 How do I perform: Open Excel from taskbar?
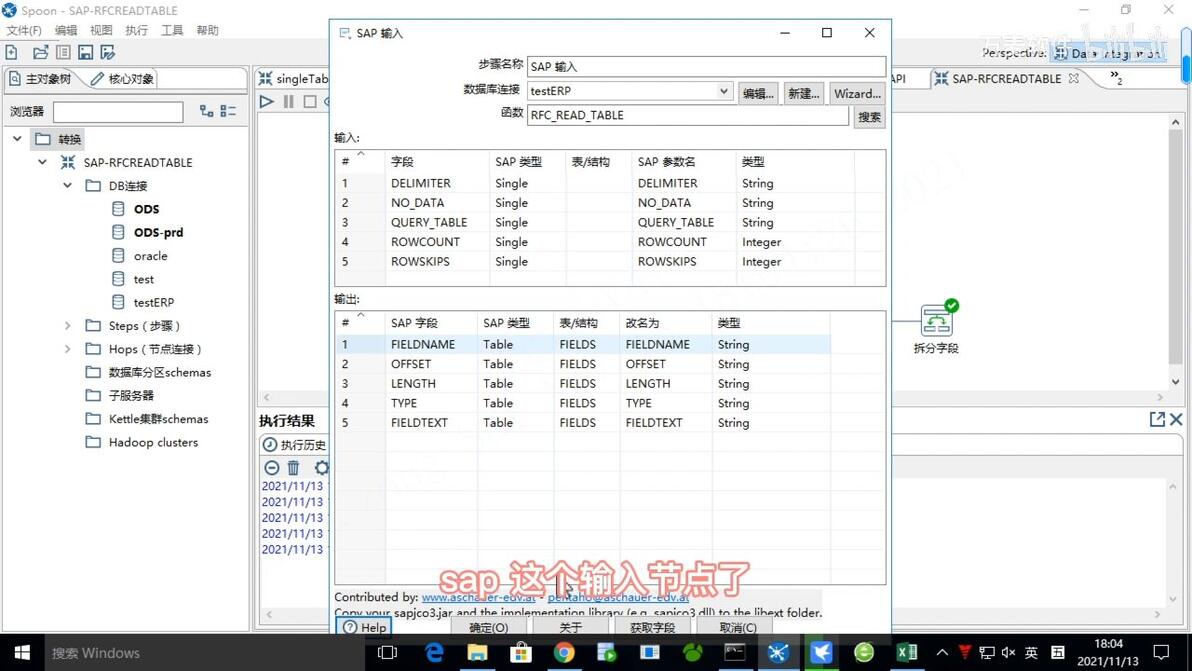[x=907, y=653]
